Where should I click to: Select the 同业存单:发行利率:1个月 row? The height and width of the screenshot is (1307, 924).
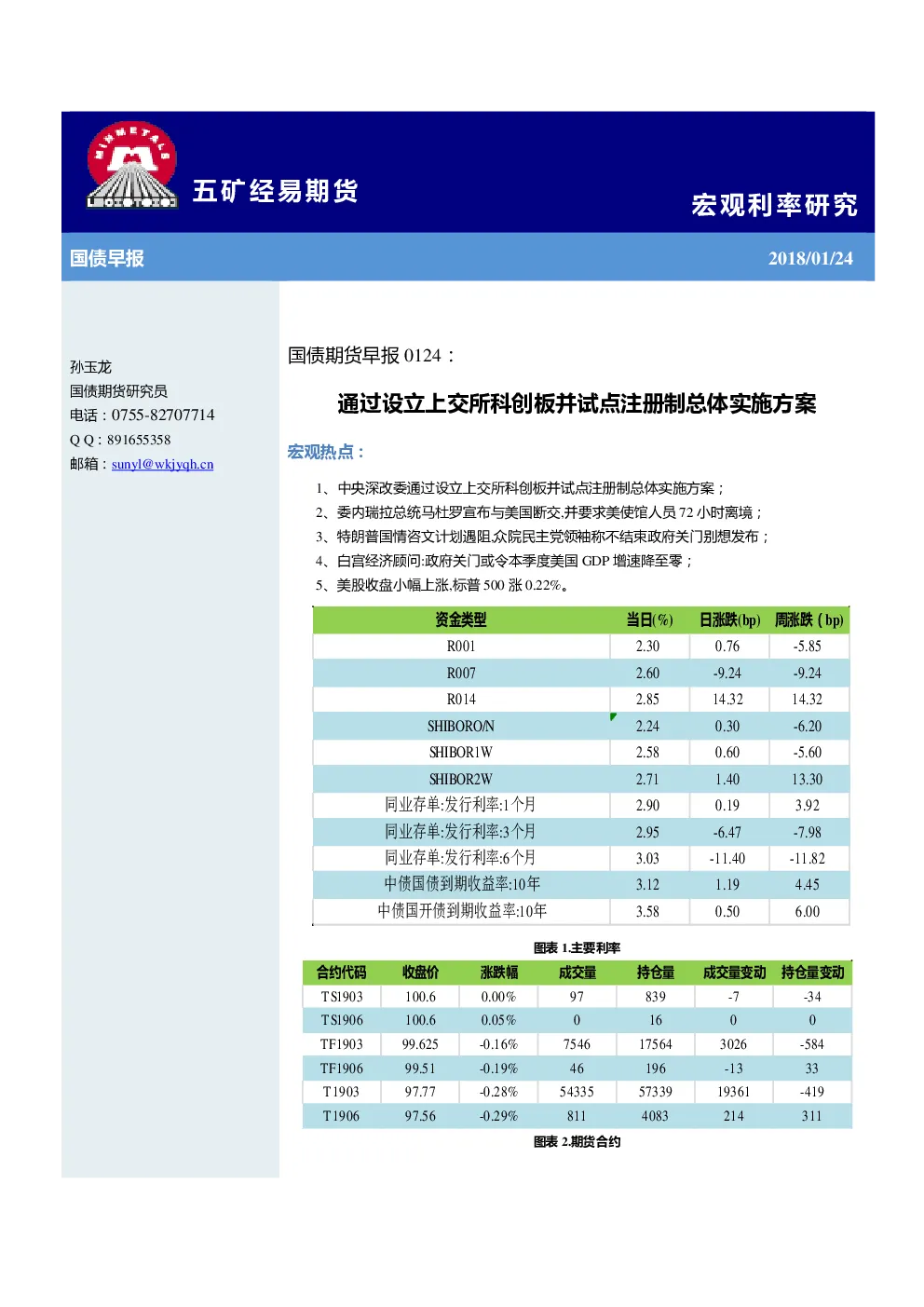pos(581,805)
